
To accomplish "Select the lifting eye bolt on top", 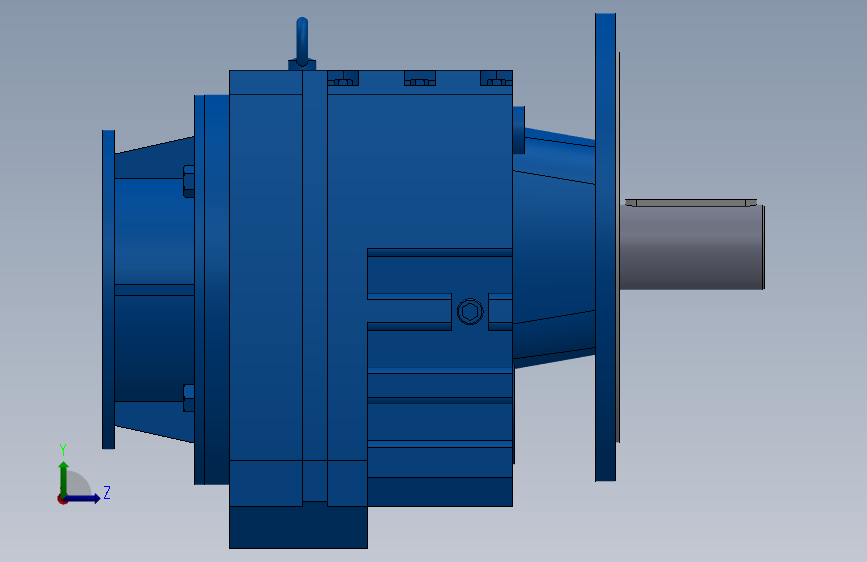I will (302, 44).
